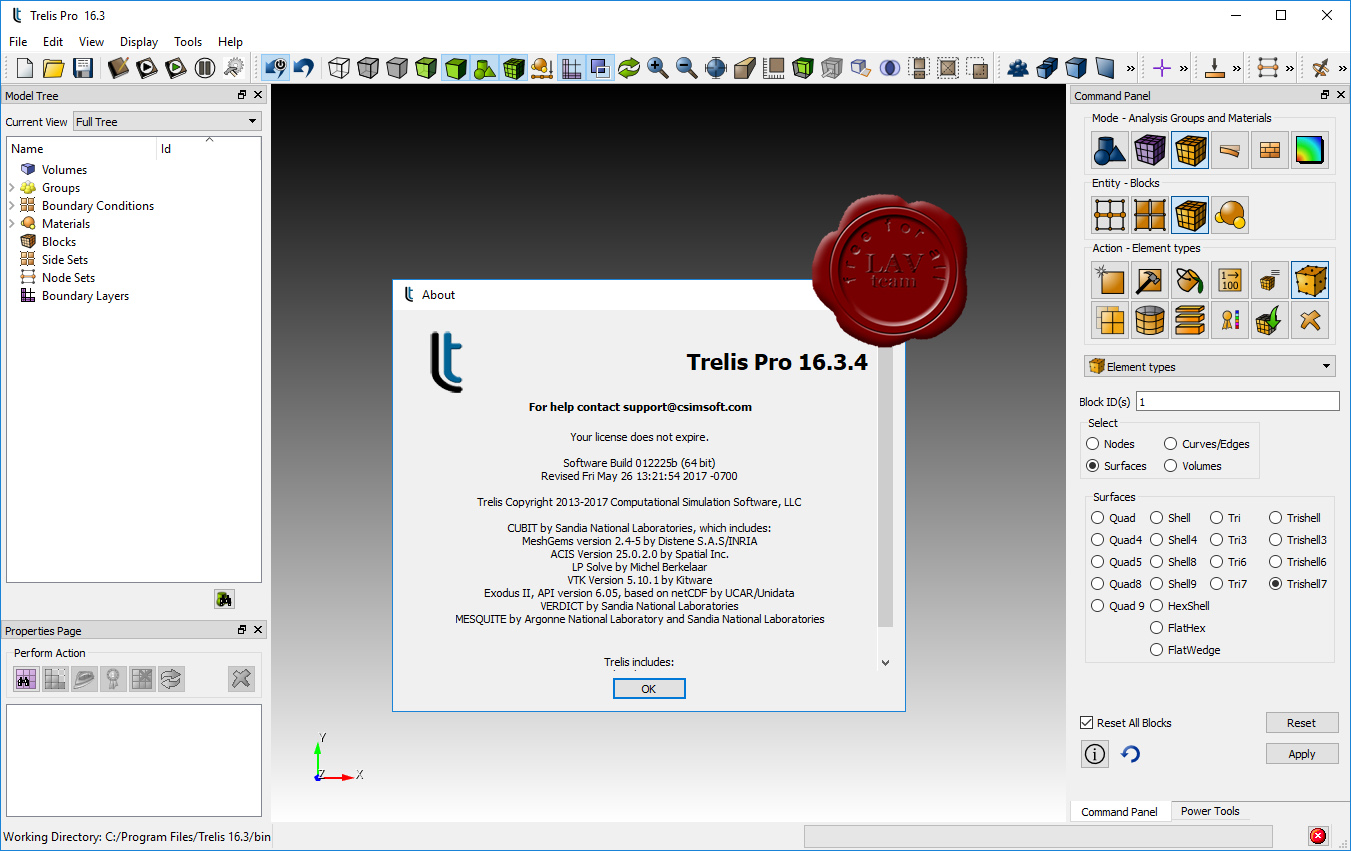Expand the toolbar overflow after the crosshair icon
Viewport: 1351px width, 851px height.
(x=1183, y=69)
